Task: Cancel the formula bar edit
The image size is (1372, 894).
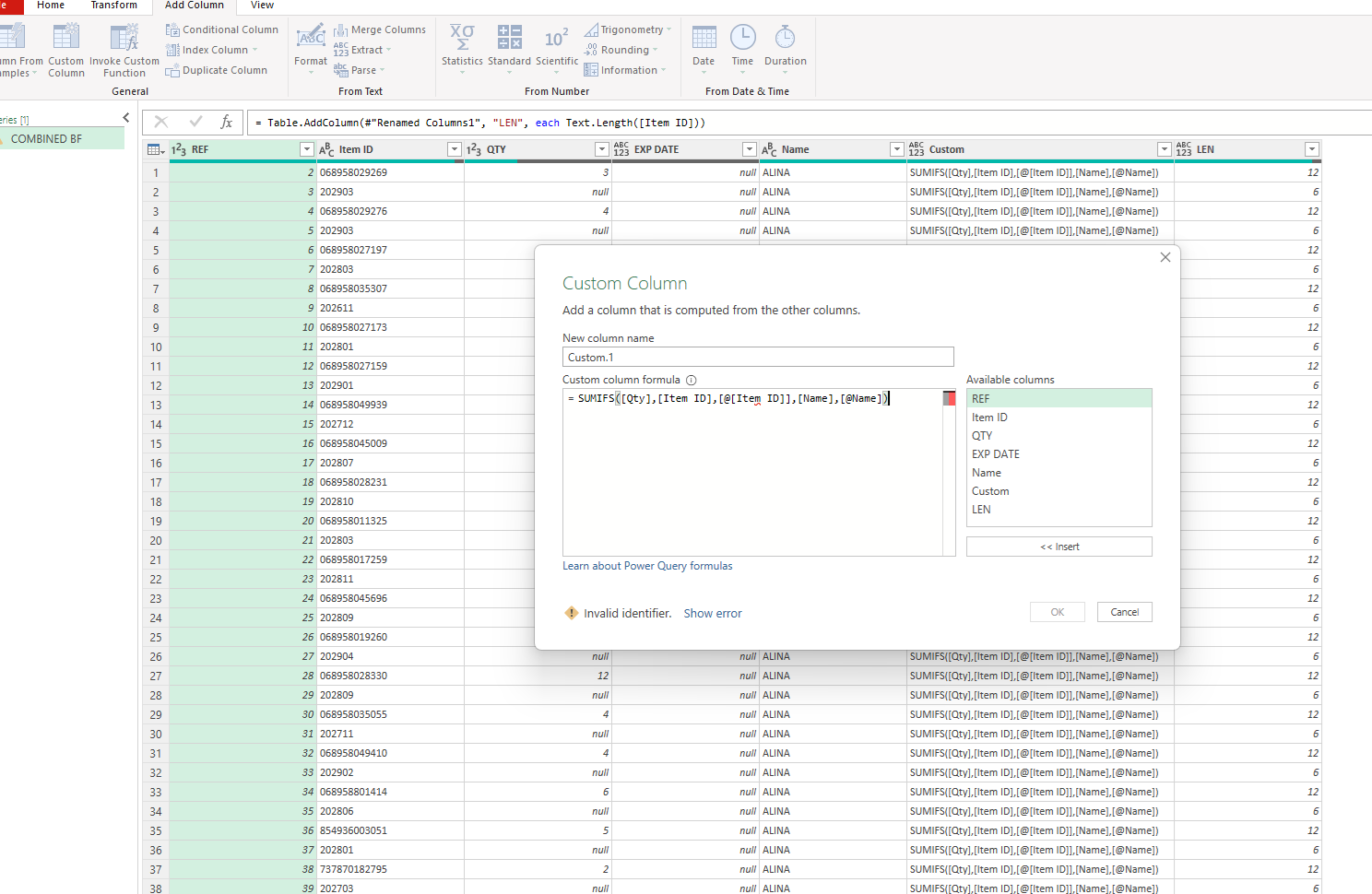Action: click(161, 122)
